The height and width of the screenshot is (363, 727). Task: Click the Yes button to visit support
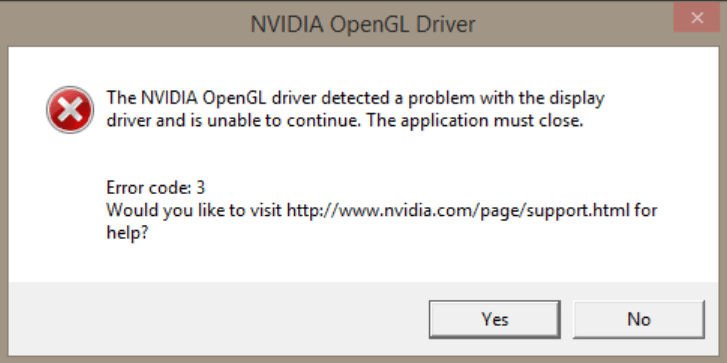coord(495,319)
